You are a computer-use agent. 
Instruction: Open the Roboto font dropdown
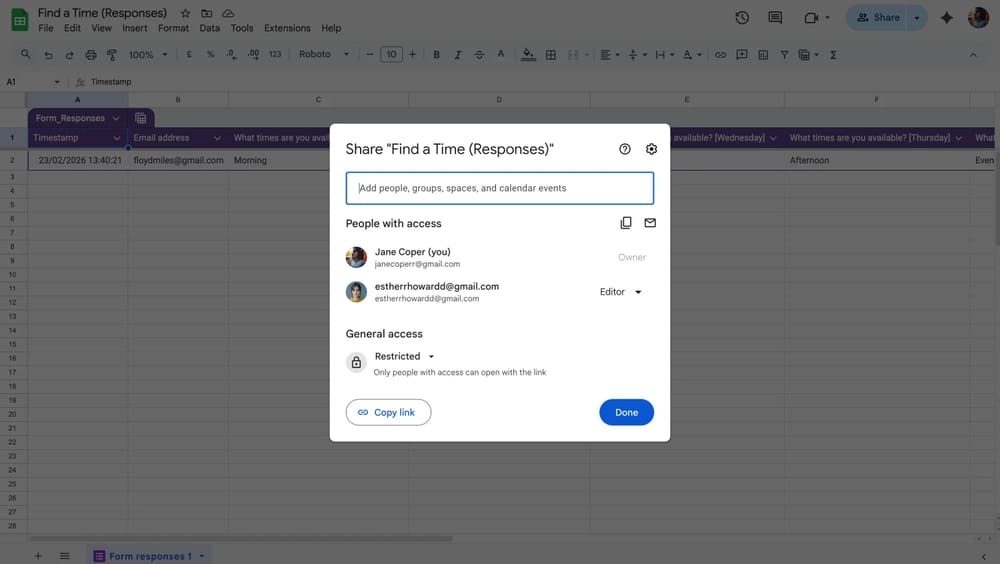(x=324, y=55)
